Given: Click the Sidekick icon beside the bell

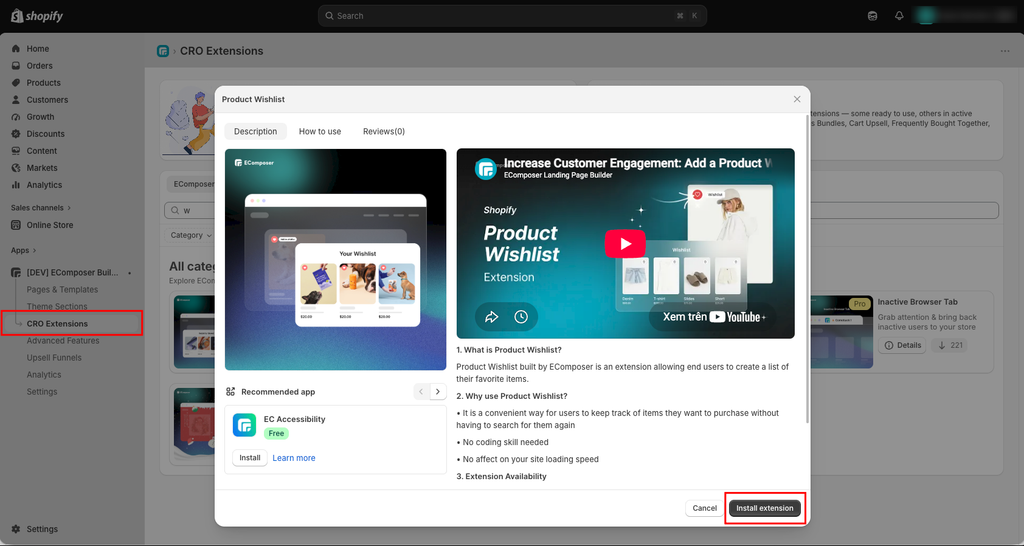Looking at the screenshot, I should (x=872, y=16).
